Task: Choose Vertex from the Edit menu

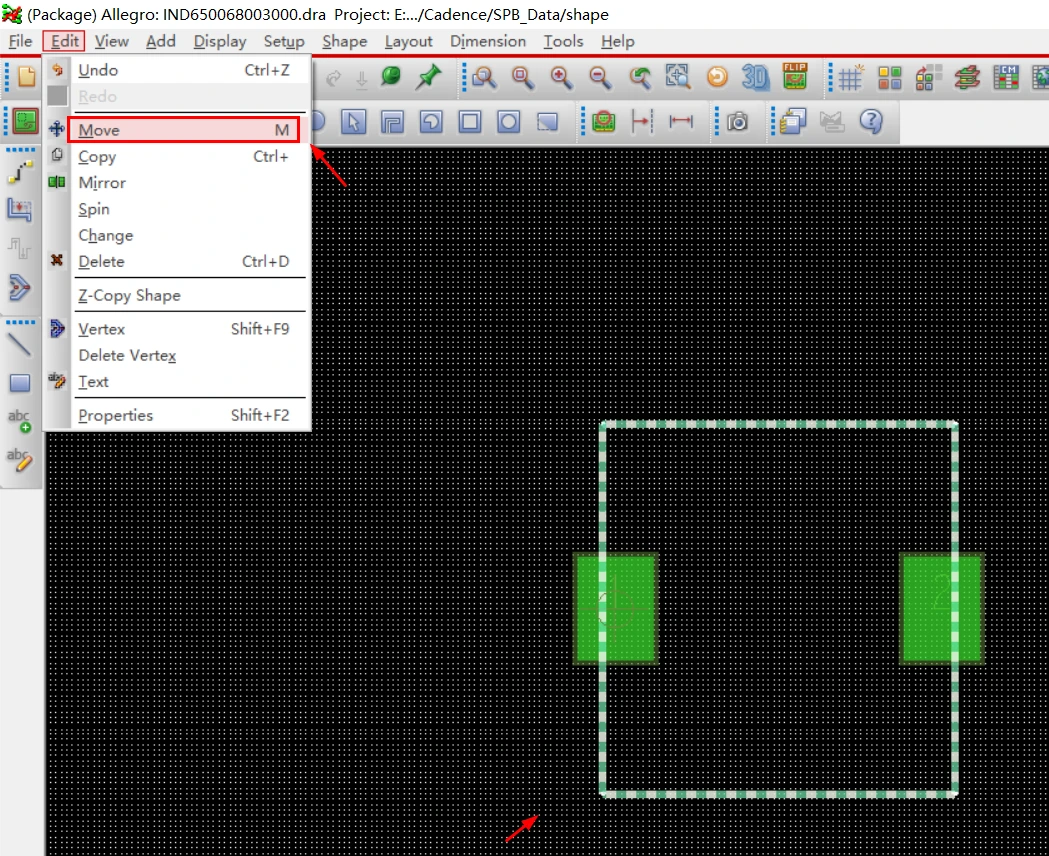Action: click(177, 329)
